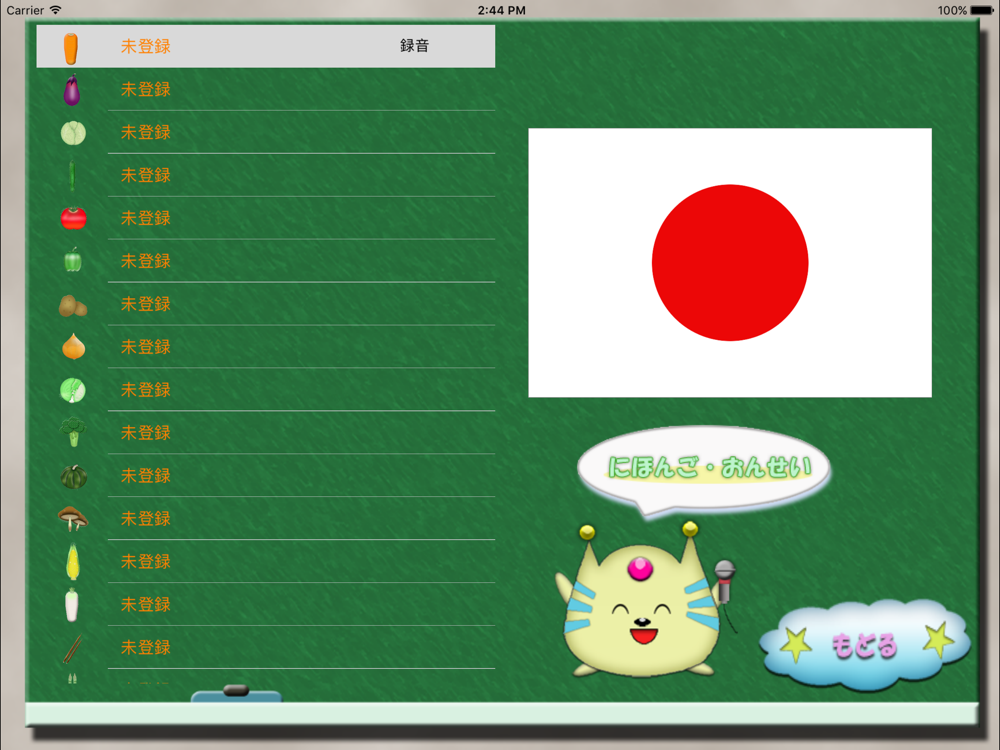Select the 未登録 label next to cabbage
Screen dimensions: 1000x750
(146, 133)
